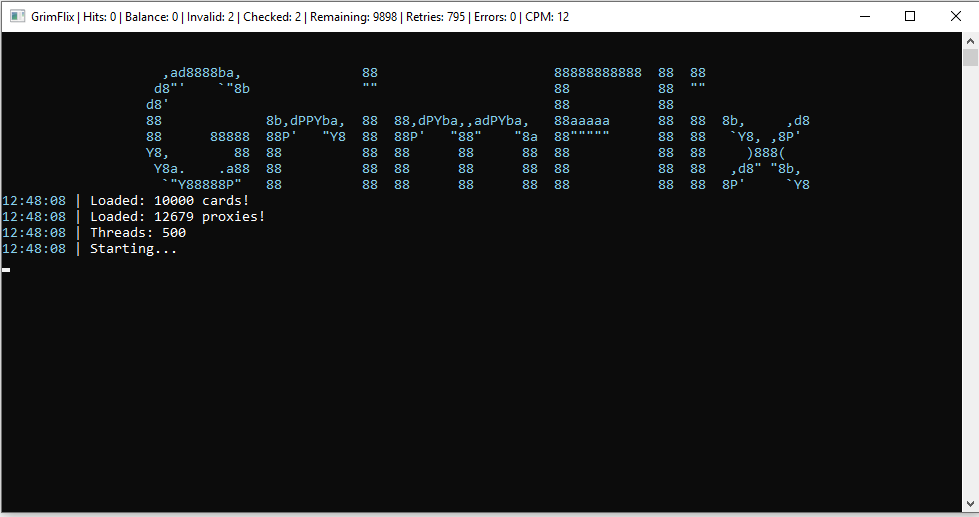Open the console window system menu icon
The width and height of the screenshot is (979, 517).
[x=17, y=17]
